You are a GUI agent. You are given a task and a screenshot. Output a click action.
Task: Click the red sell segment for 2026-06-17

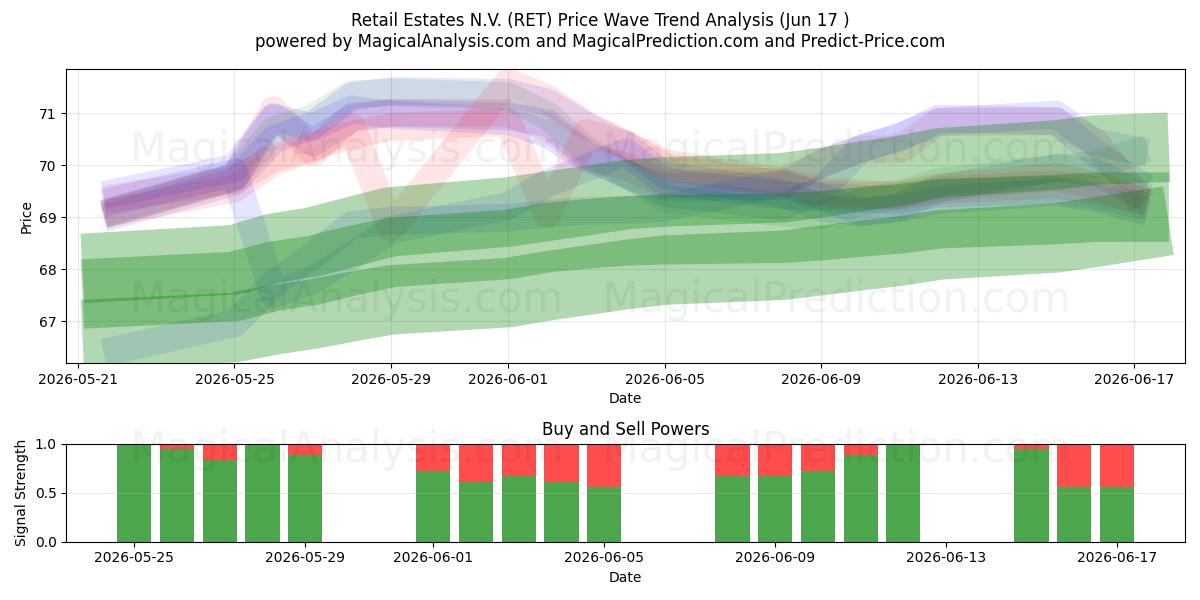click(1117, 466)
